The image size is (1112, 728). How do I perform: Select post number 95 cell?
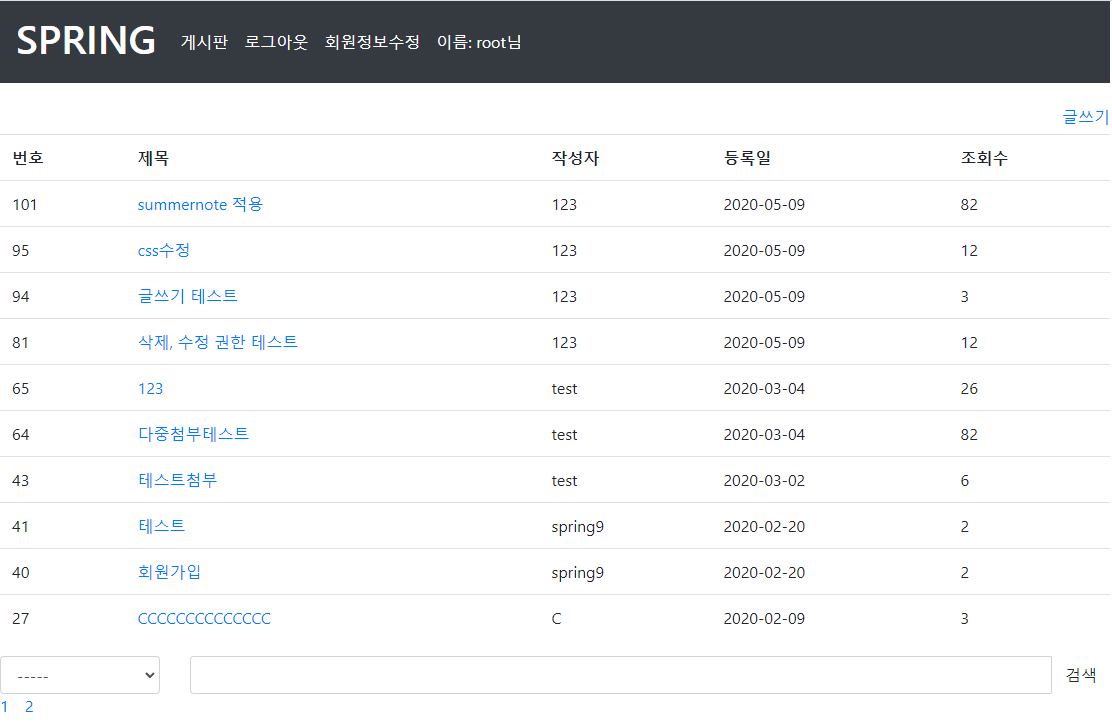21,251
